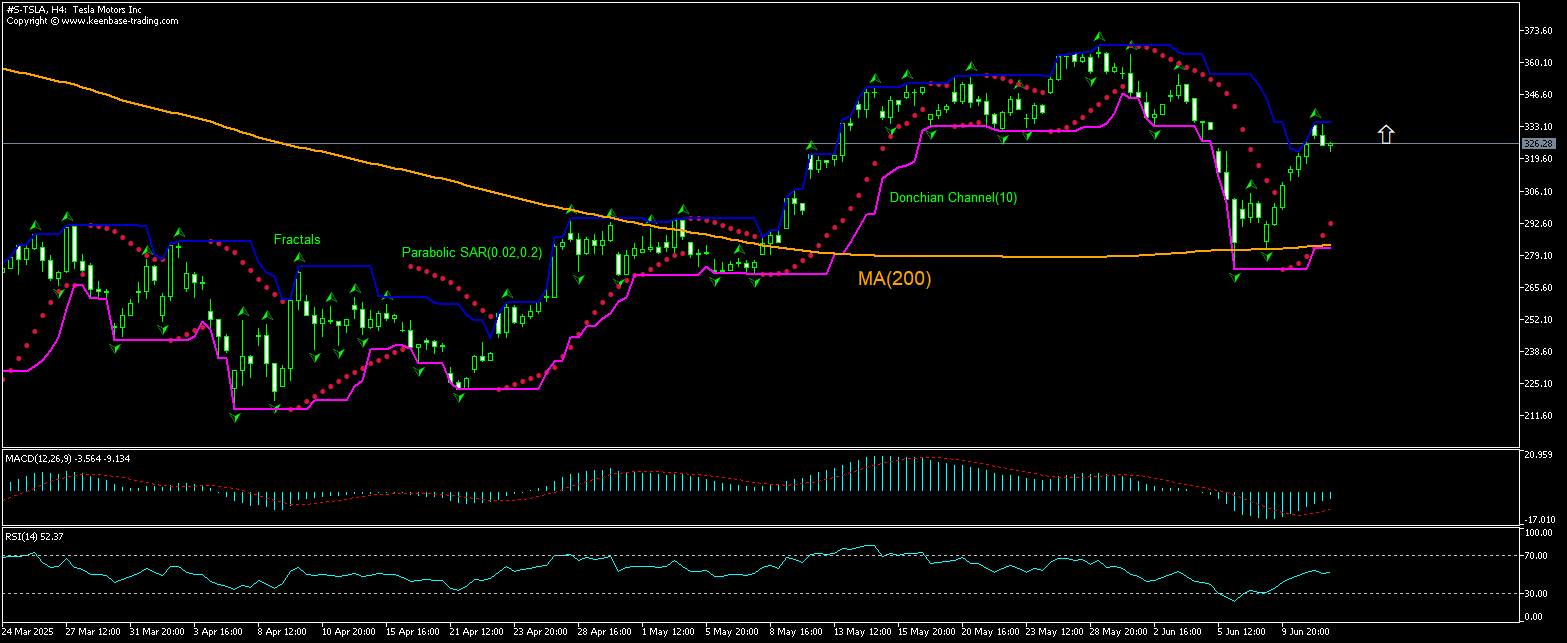Screen dimensions: 1567x643
Task: Click the MACD 20.959 scale value
Action: coord(1539,455)
